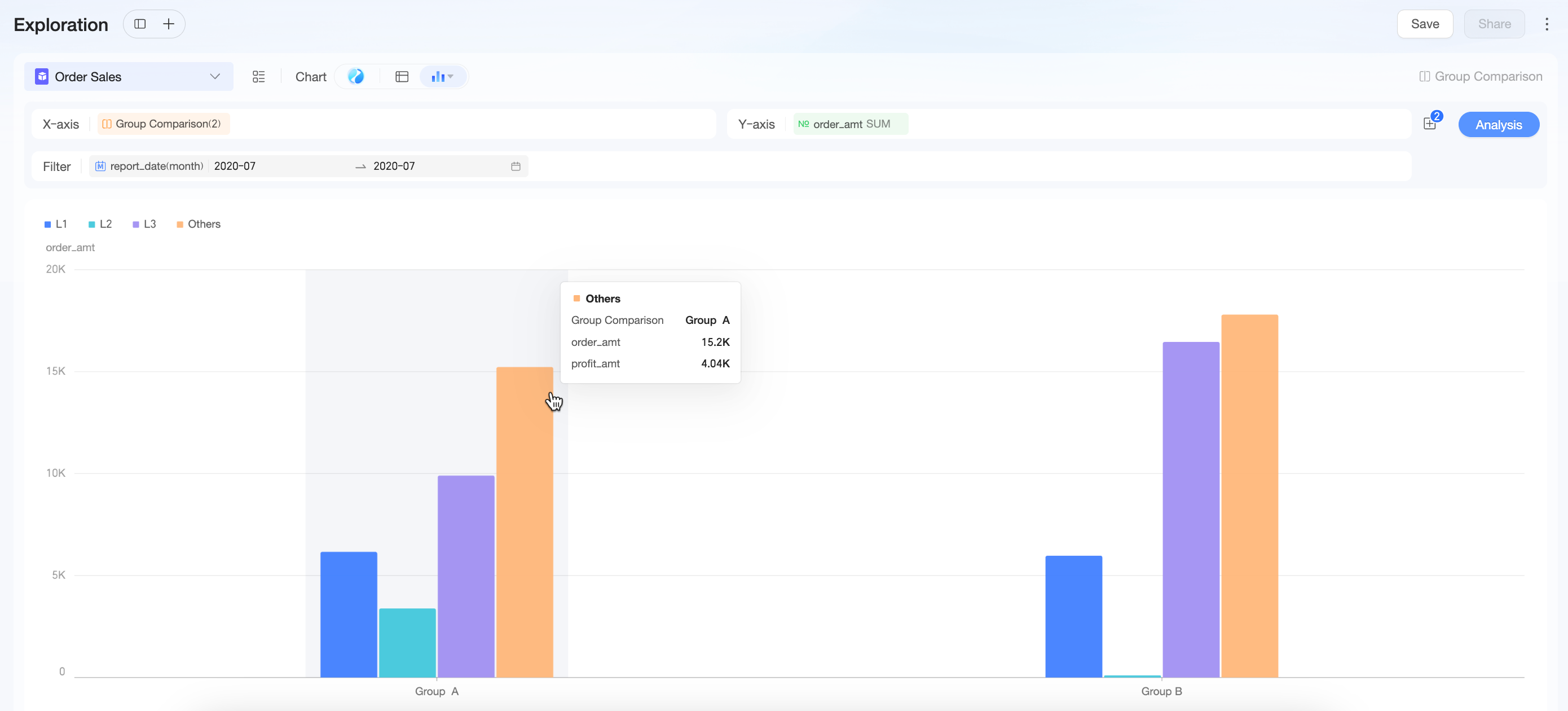Run the Analysis button
Image resolution: width=1568 pixels, height=711 pixels.
tap(1498, 125)
